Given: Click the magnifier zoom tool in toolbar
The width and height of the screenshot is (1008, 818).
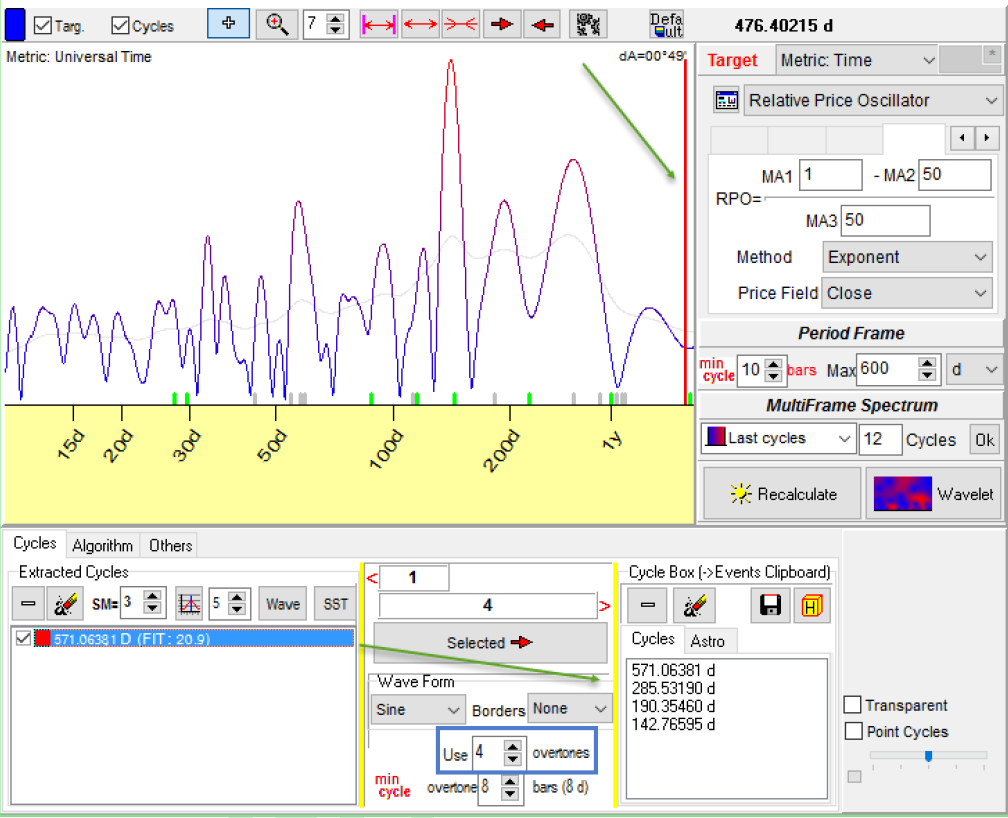Looking at the screenshot, I should tap(275, 24).
